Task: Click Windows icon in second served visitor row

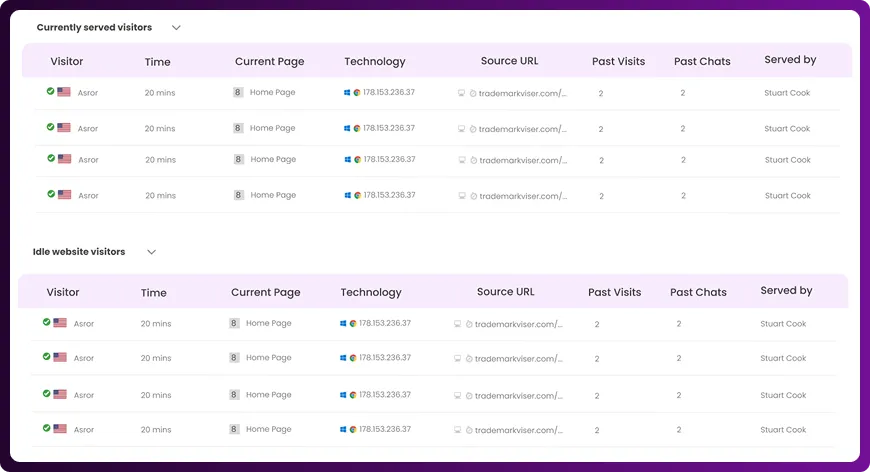Action: click(347, 128)
